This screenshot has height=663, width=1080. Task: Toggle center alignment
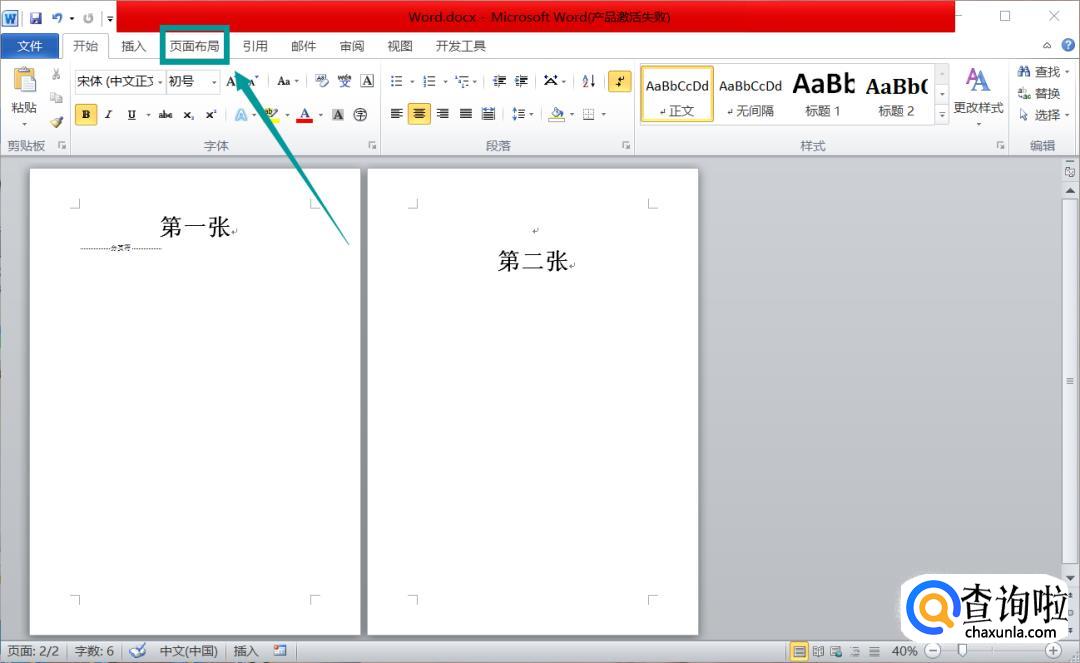click(419, 114)
